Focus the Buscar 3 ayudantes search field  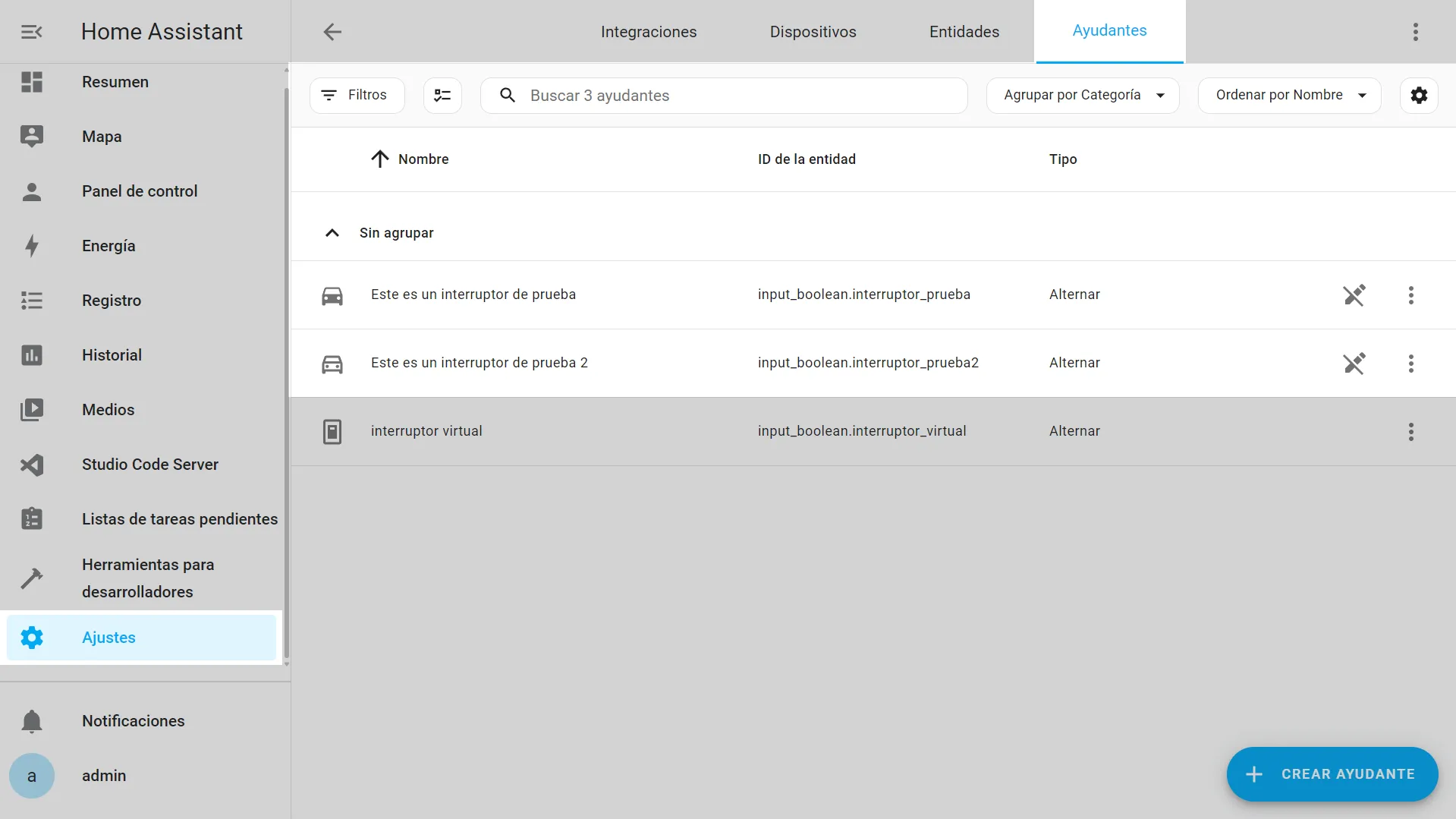click(724, 96)
